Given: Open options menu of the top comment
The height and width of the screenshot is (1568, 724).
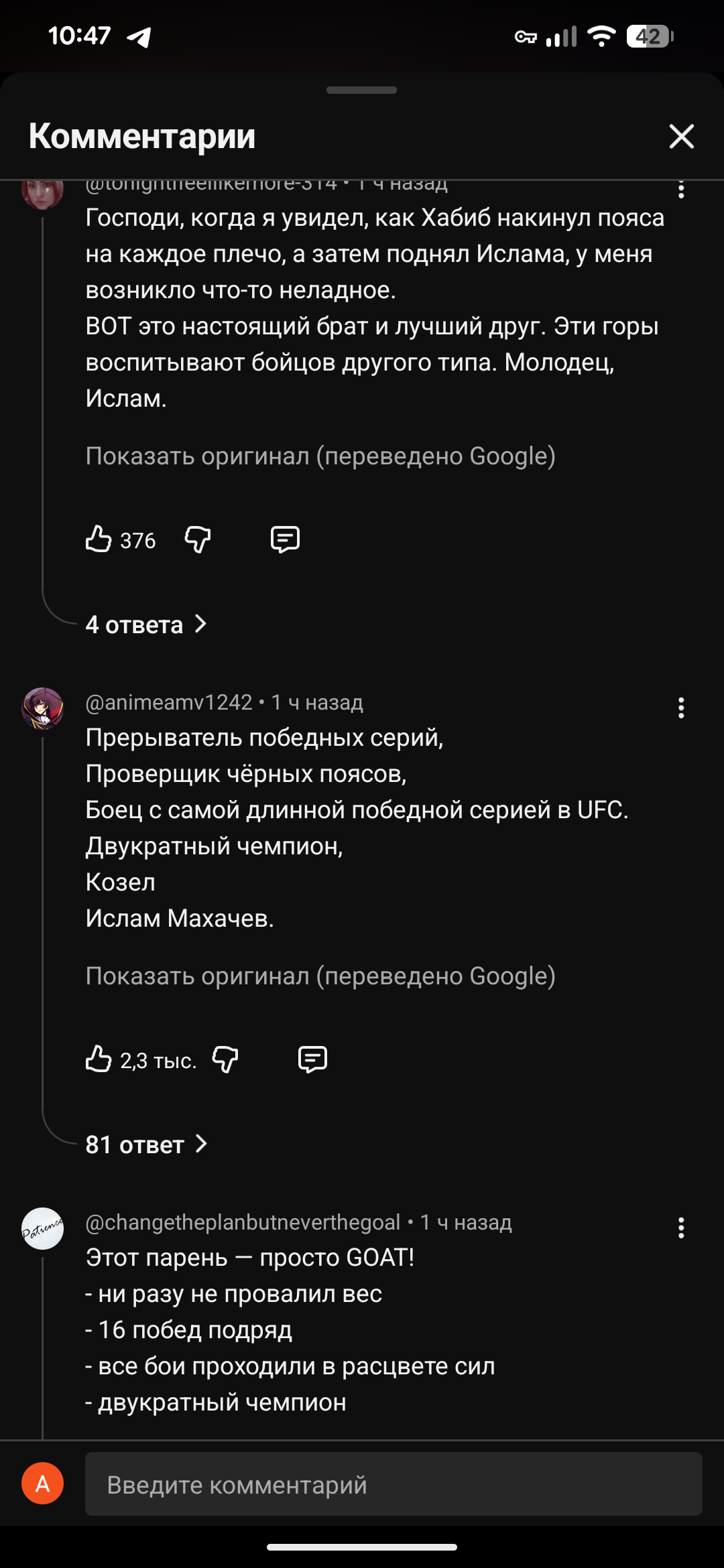Looking at the screenshot, I should pyautogui.click(x=681, y=189).
